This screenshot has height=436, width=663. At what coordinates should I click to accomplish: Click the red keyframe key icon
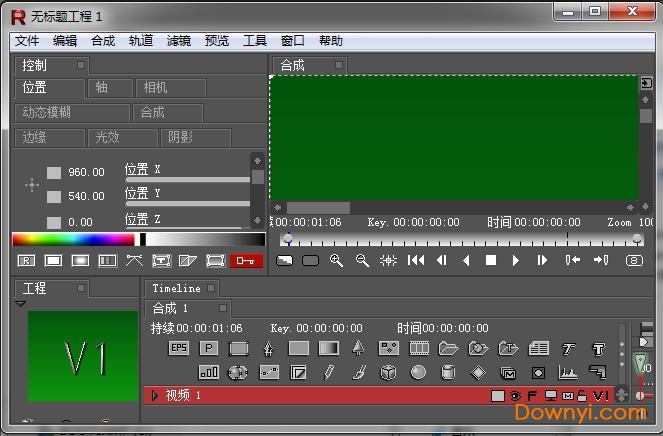pos(246,261)
